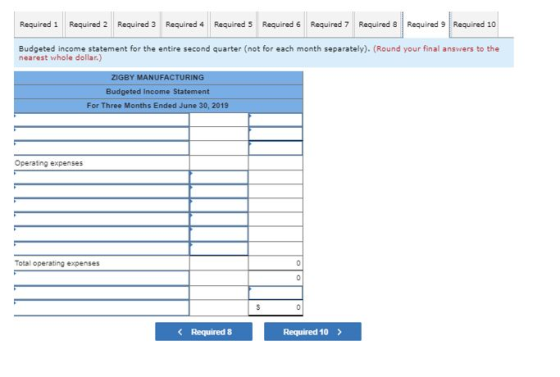Open the label dropdown directly above Operating expenses

click(x=101, y=148)
